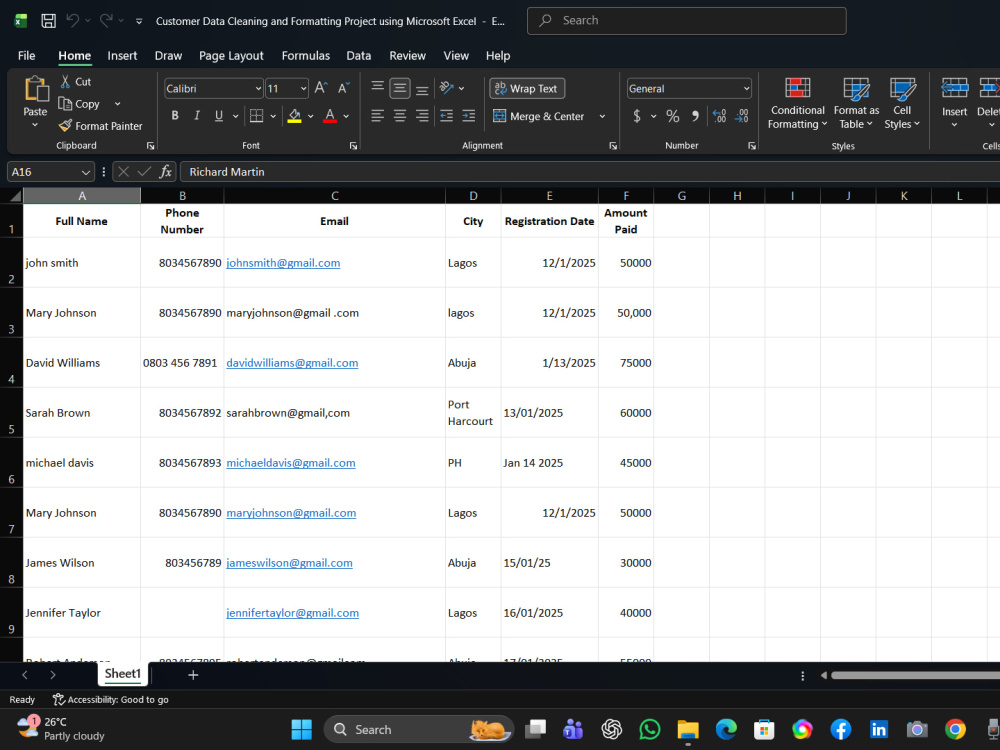Apply Accounting dollar format
This screenshot has width=1000, height=750.
pos(636,116)
